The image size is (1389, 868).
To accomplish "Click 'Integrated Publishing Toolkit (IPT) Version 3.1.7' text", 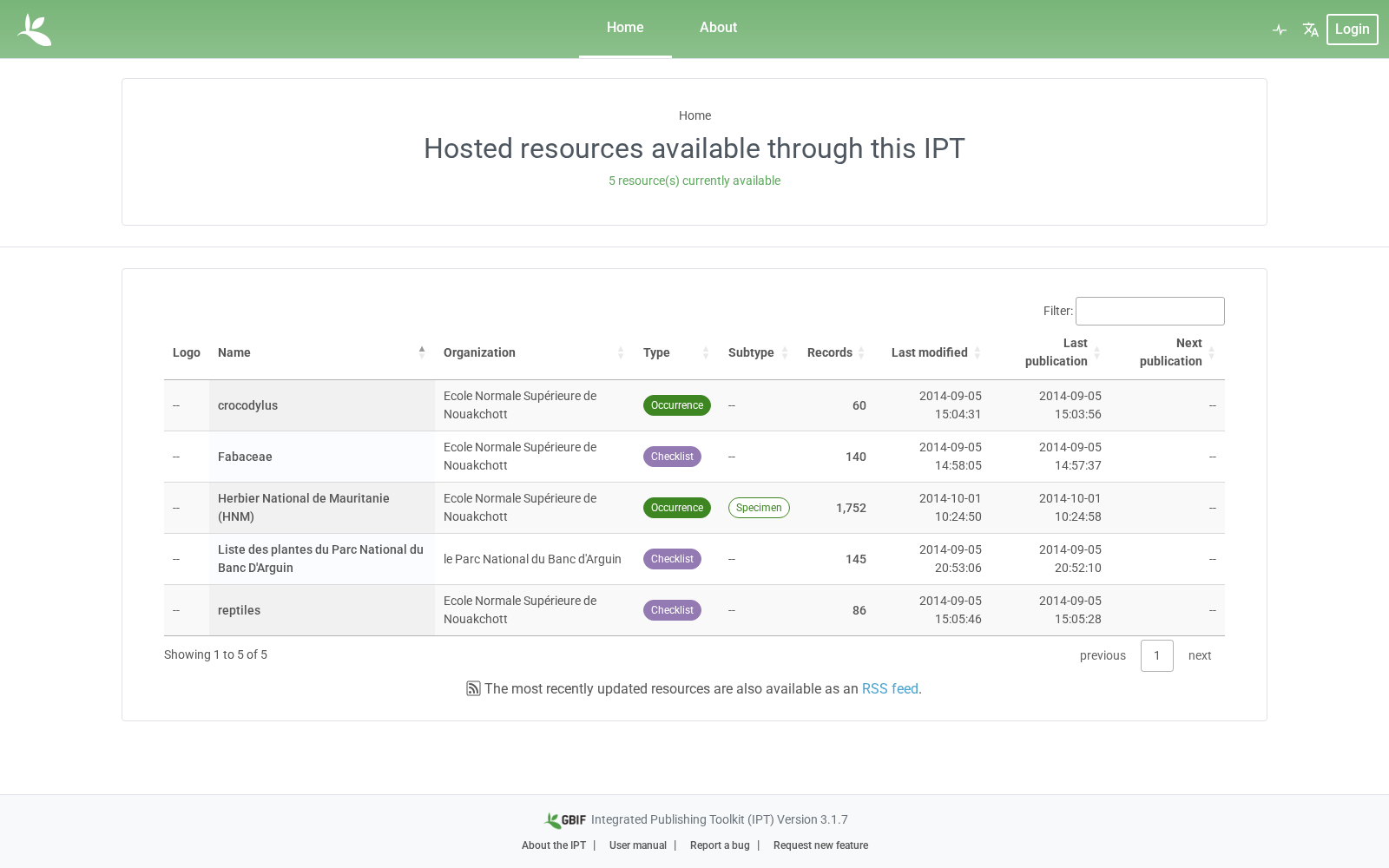I will click(720, 819).
